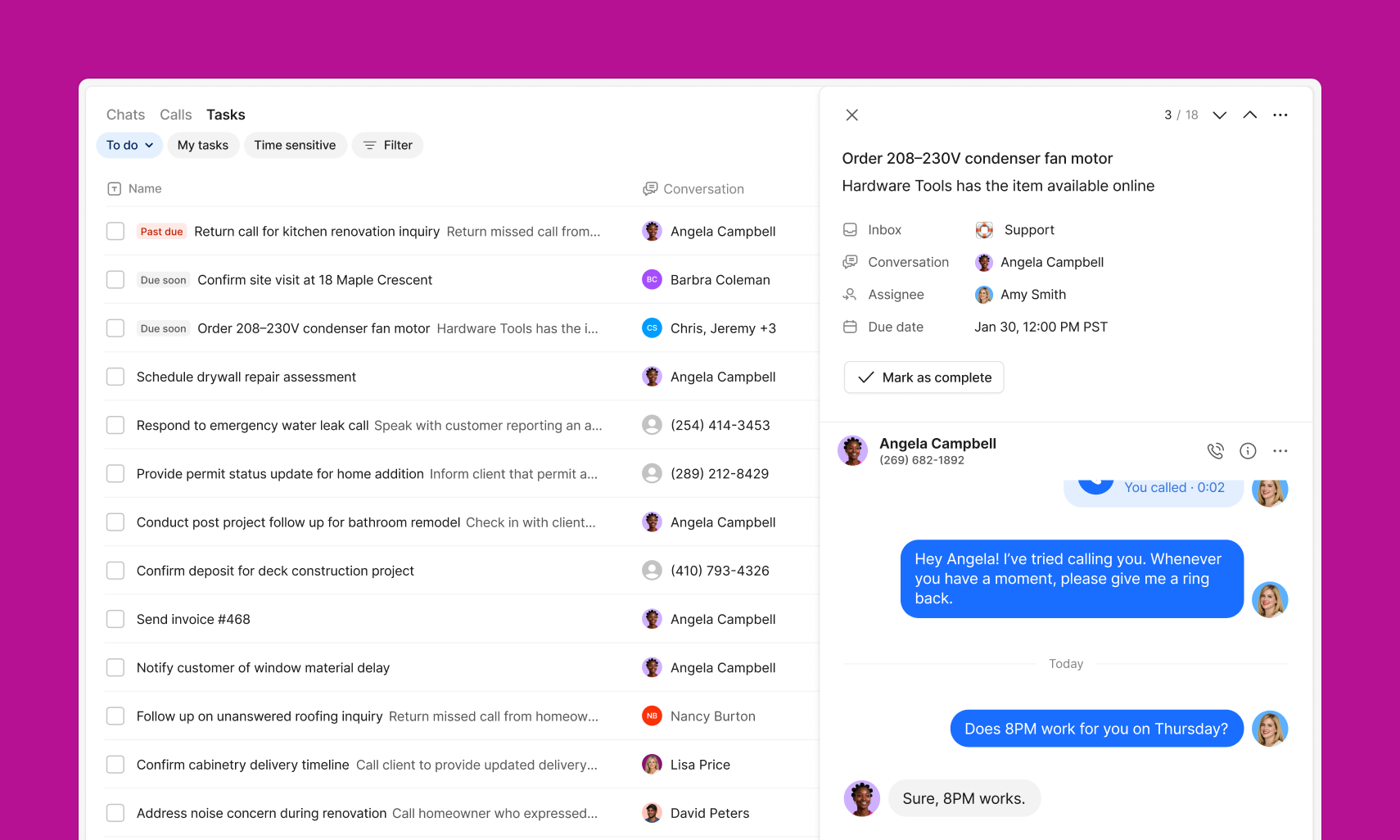This screenshot has width=1400, height=840.
Task: Click Does 8PM work for you message
Action: coord(1096,729)
